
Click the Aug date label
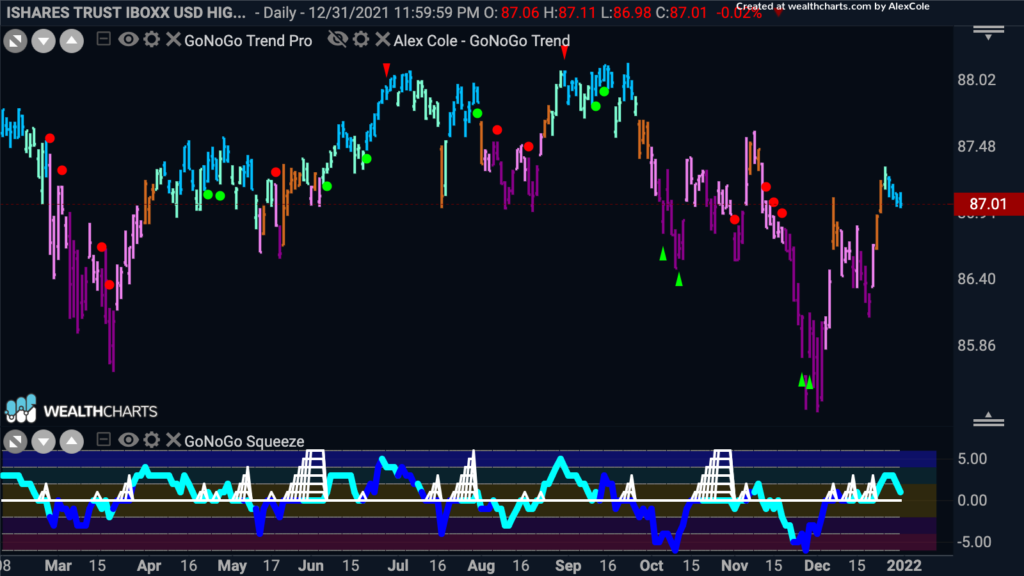tap(481, 566)
